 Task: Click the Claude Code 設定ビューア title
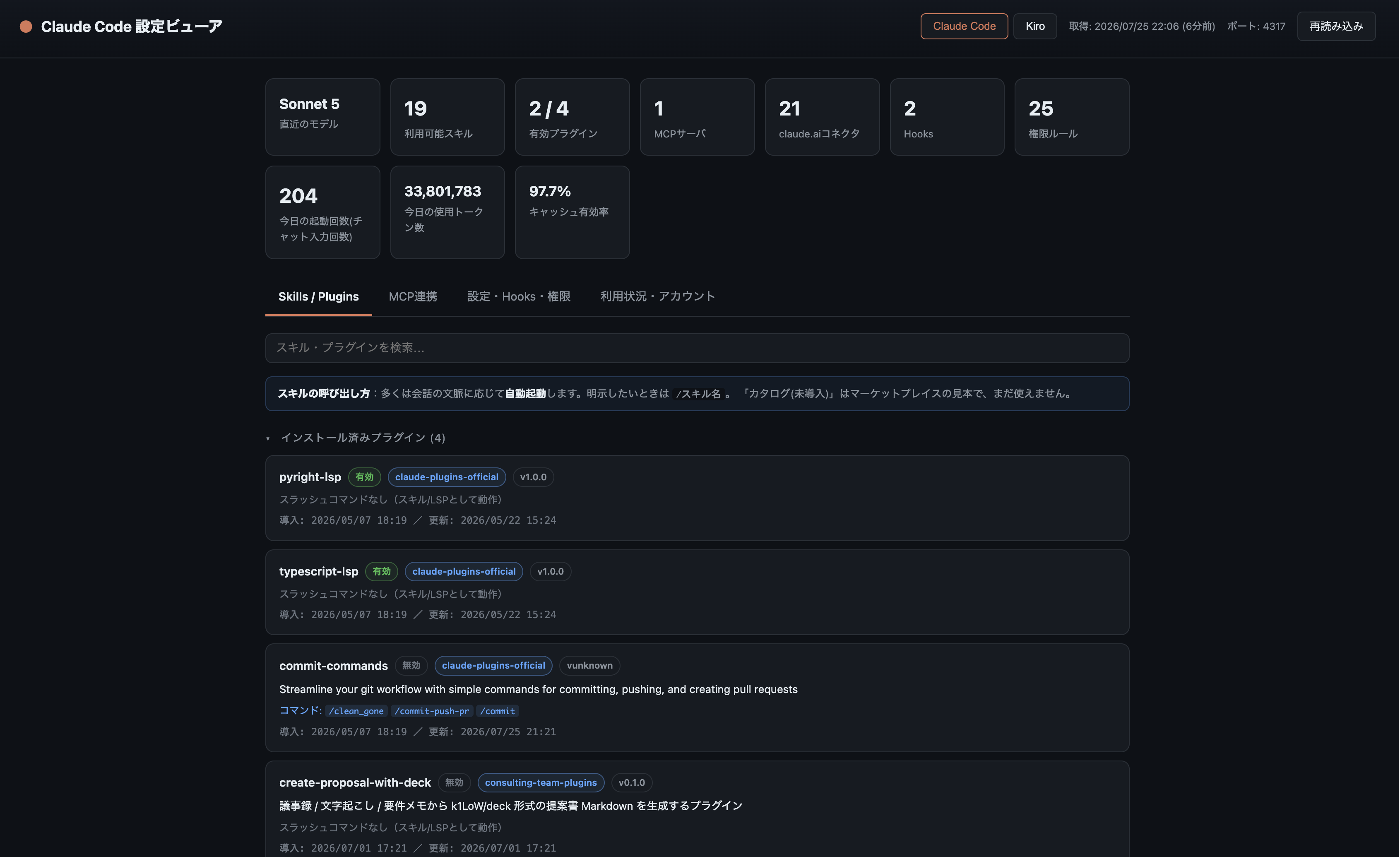click(131, 26)
